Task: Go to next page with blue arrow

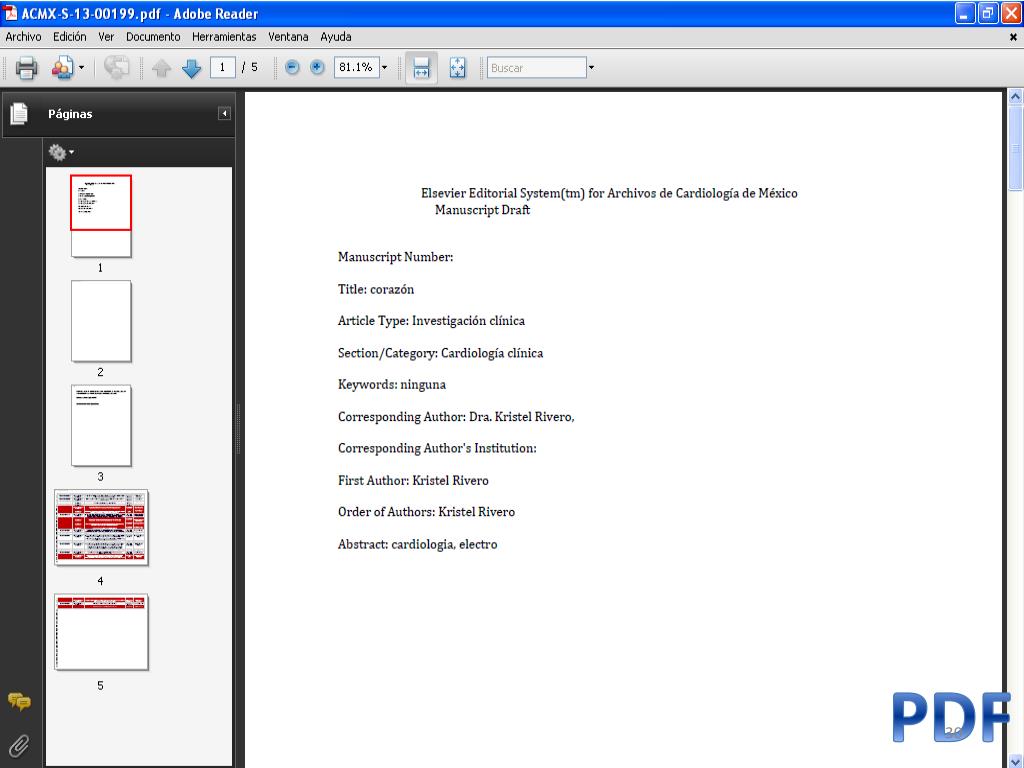Action: 191,68
